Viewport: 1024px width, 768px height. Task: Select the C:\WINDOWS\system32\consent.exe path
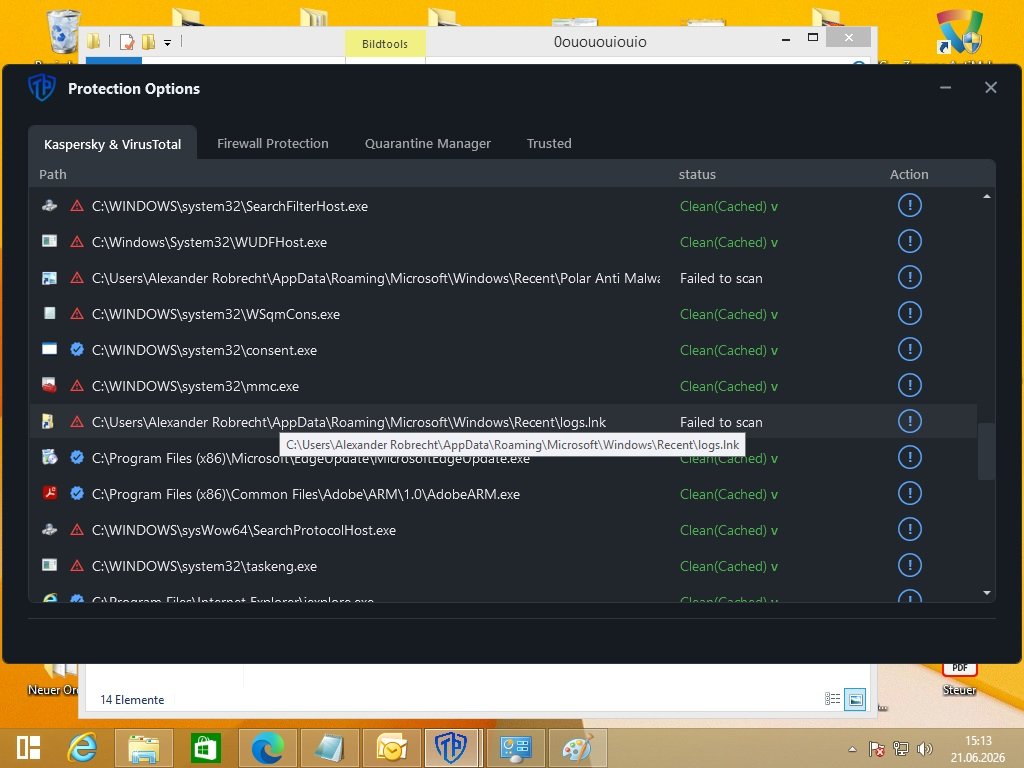point(204,350)
